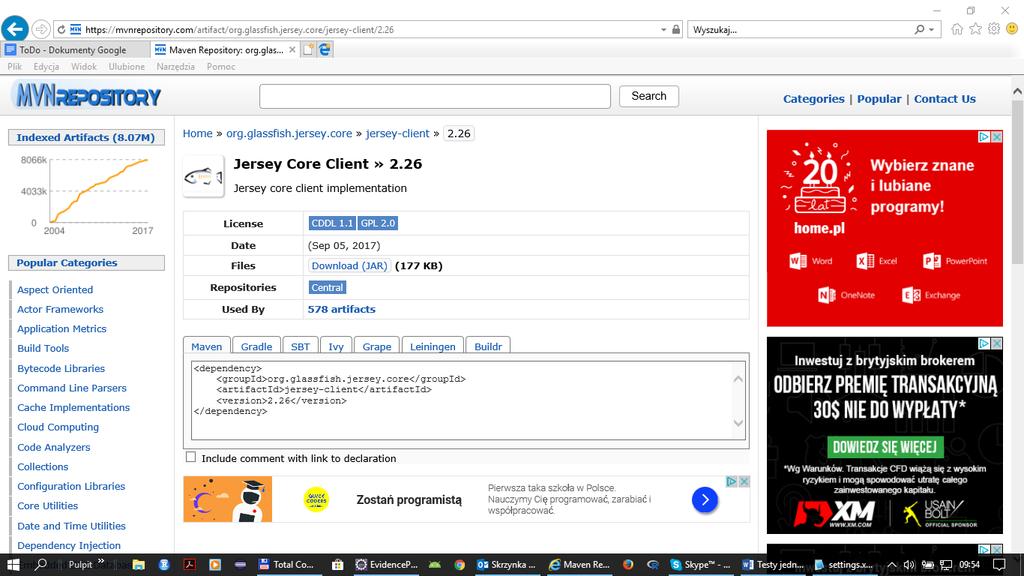1024x576 pixels.
Task: Open Chrome from the taskbar
Action: pyautogui.click(x=460, y=565)
